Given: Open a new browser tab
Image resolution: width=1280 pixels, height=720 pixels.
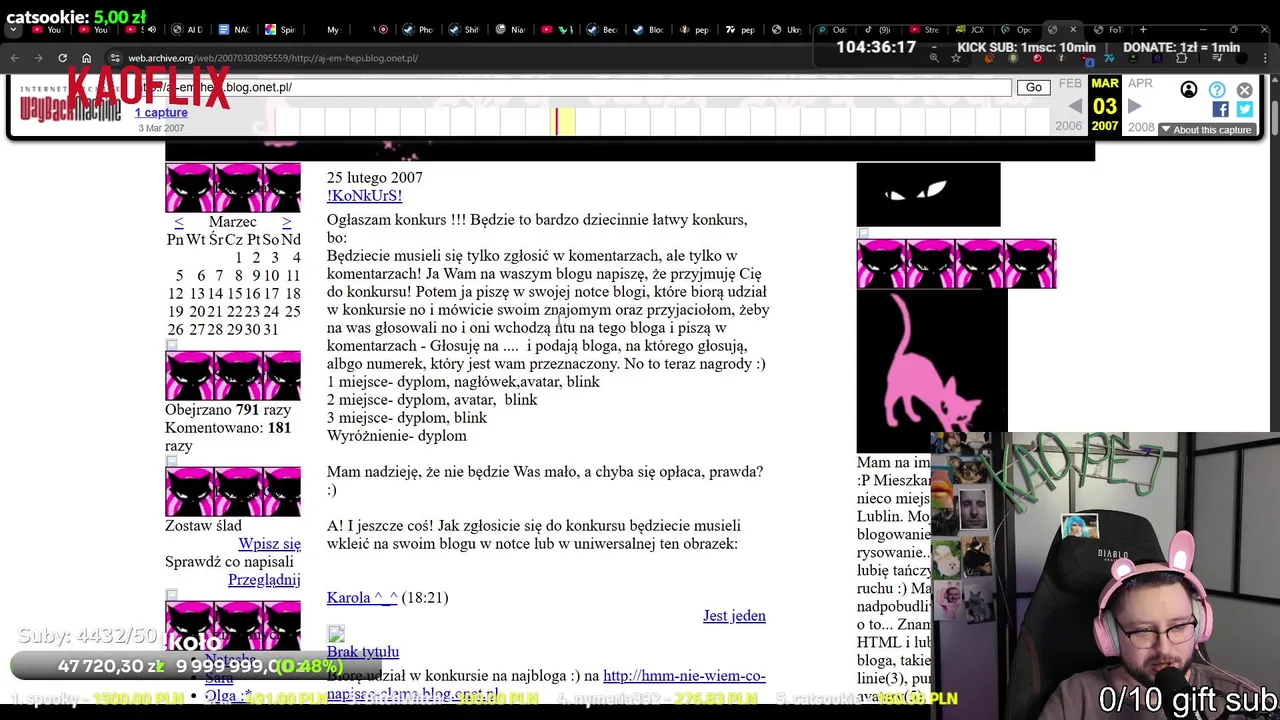Looking at the screenshot, I should [1143, 29].
